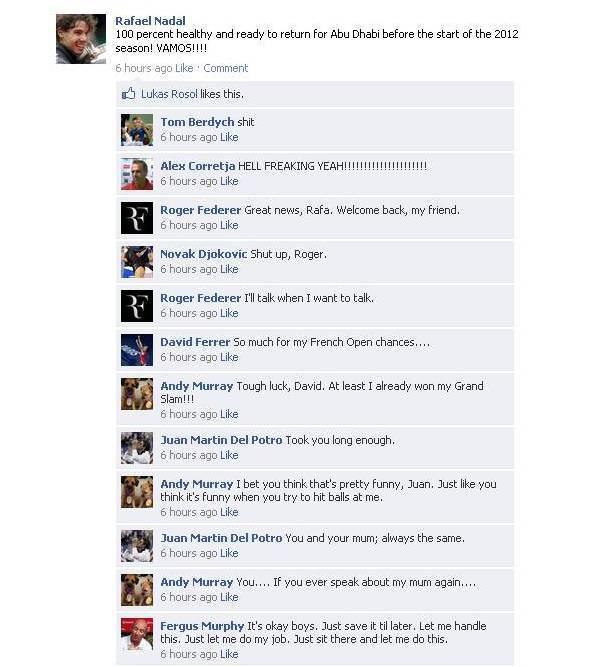Open Rafael Nadal name link

[150, 21]
